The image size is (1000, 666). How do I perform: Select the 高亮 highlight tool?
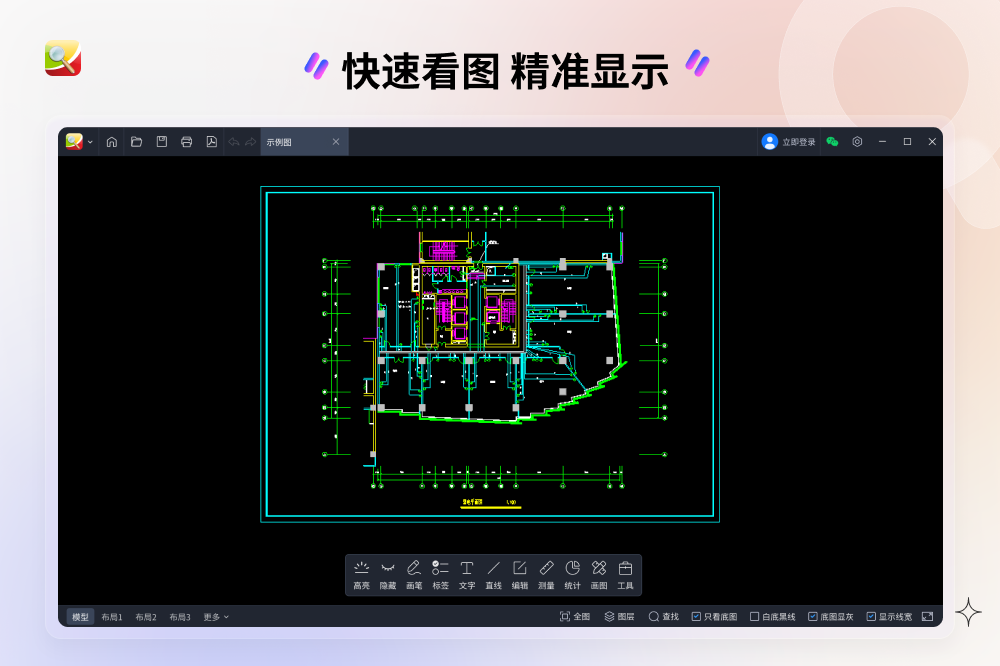[361, 570]
